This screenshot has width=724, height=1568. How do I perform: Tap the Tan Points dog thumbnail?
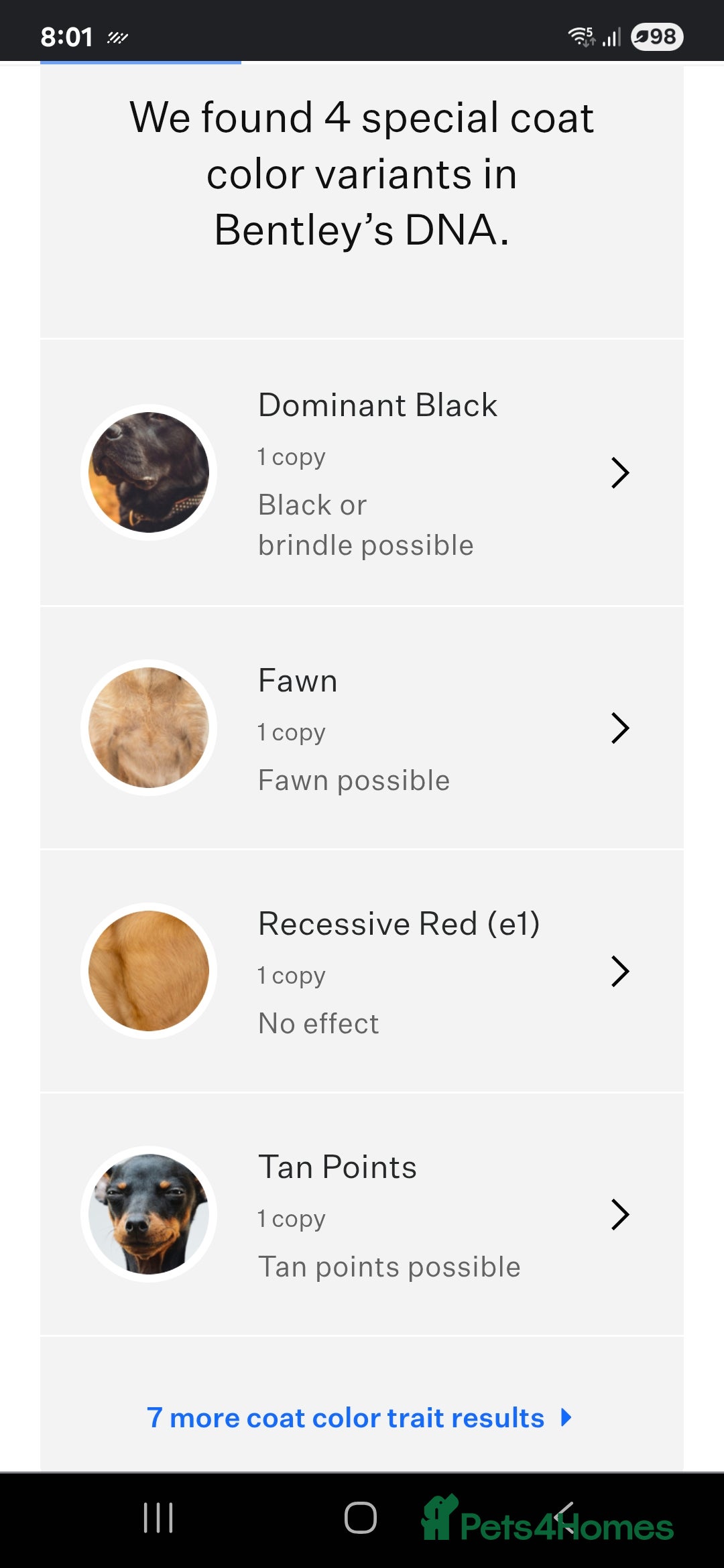(x=149, y=1214)
